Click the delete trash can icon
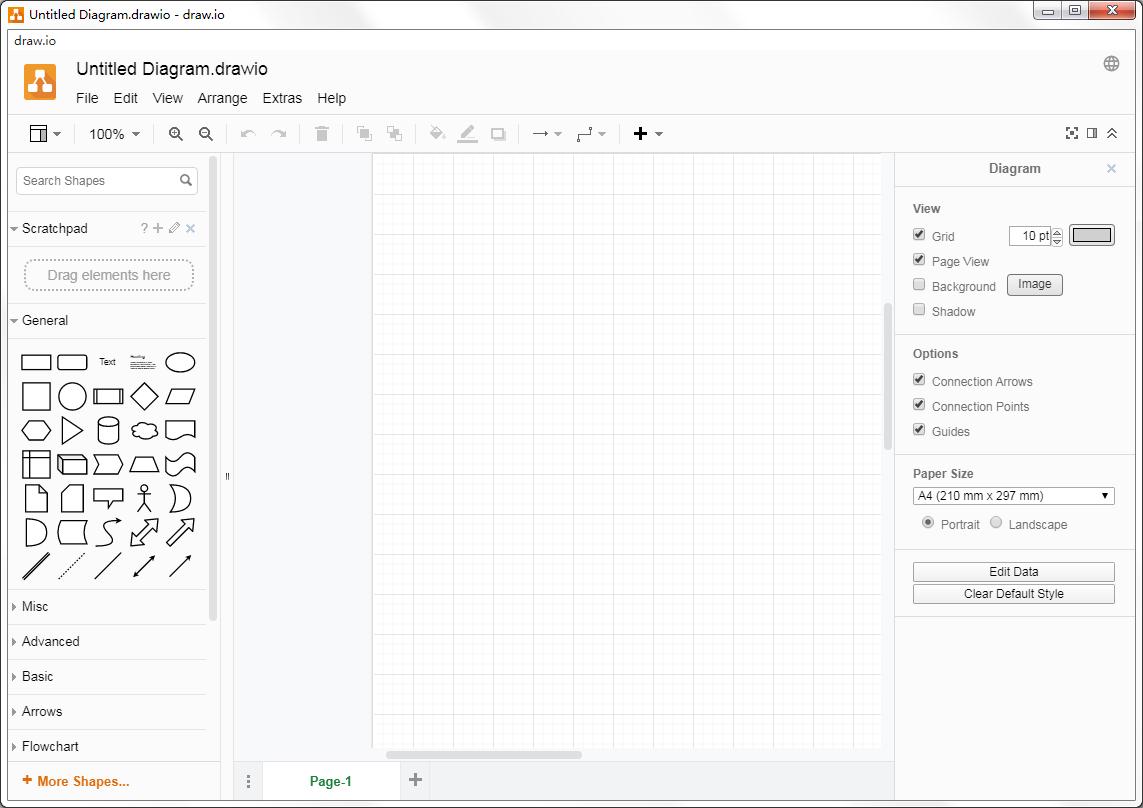 pos(321,133)
